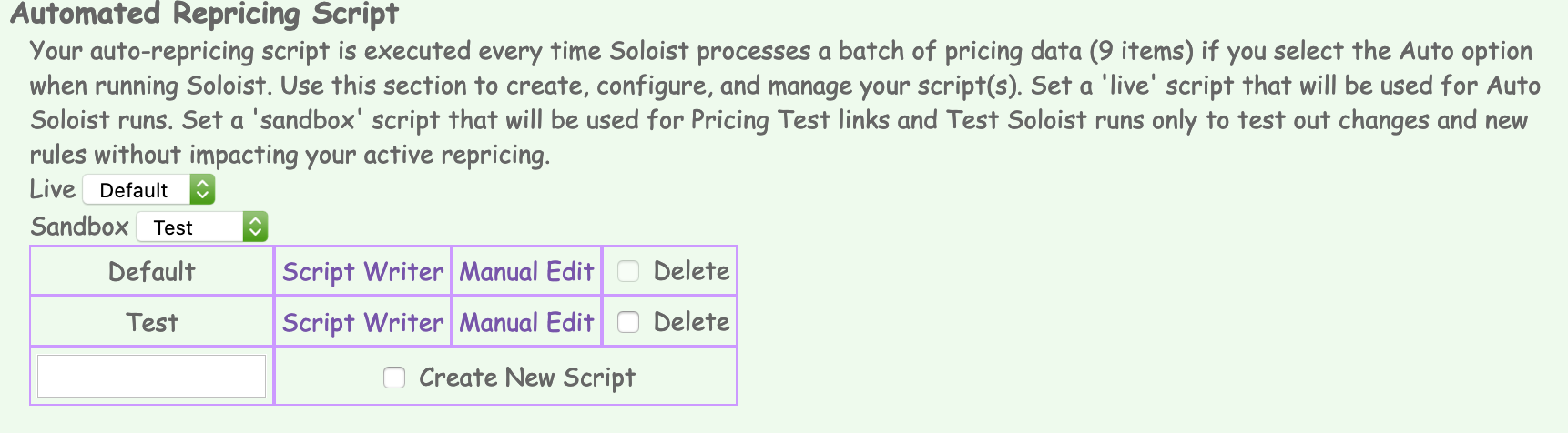Tick Delete checkbox in Default row
Image resolution: width=1568 pixels, height=433 pixels.
click(628, 271)
